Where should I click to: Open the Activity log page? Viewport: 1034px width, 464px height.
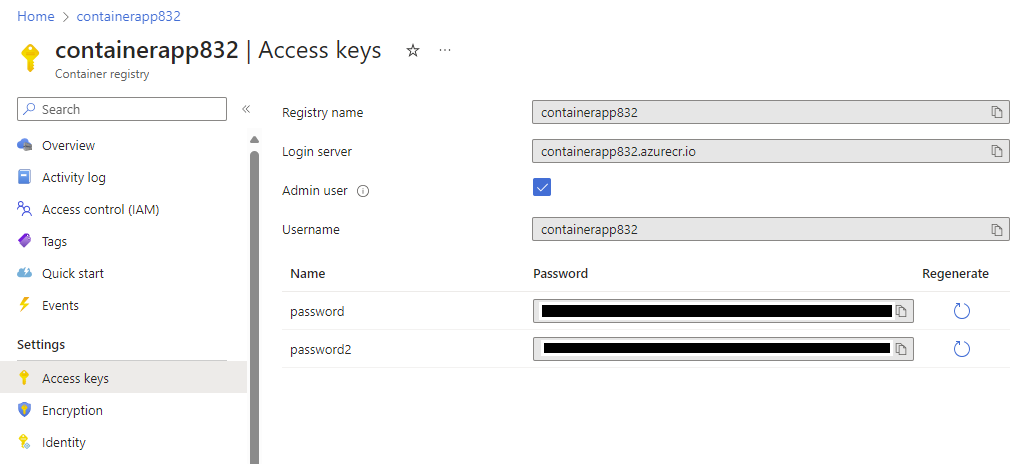click(73, 177)
